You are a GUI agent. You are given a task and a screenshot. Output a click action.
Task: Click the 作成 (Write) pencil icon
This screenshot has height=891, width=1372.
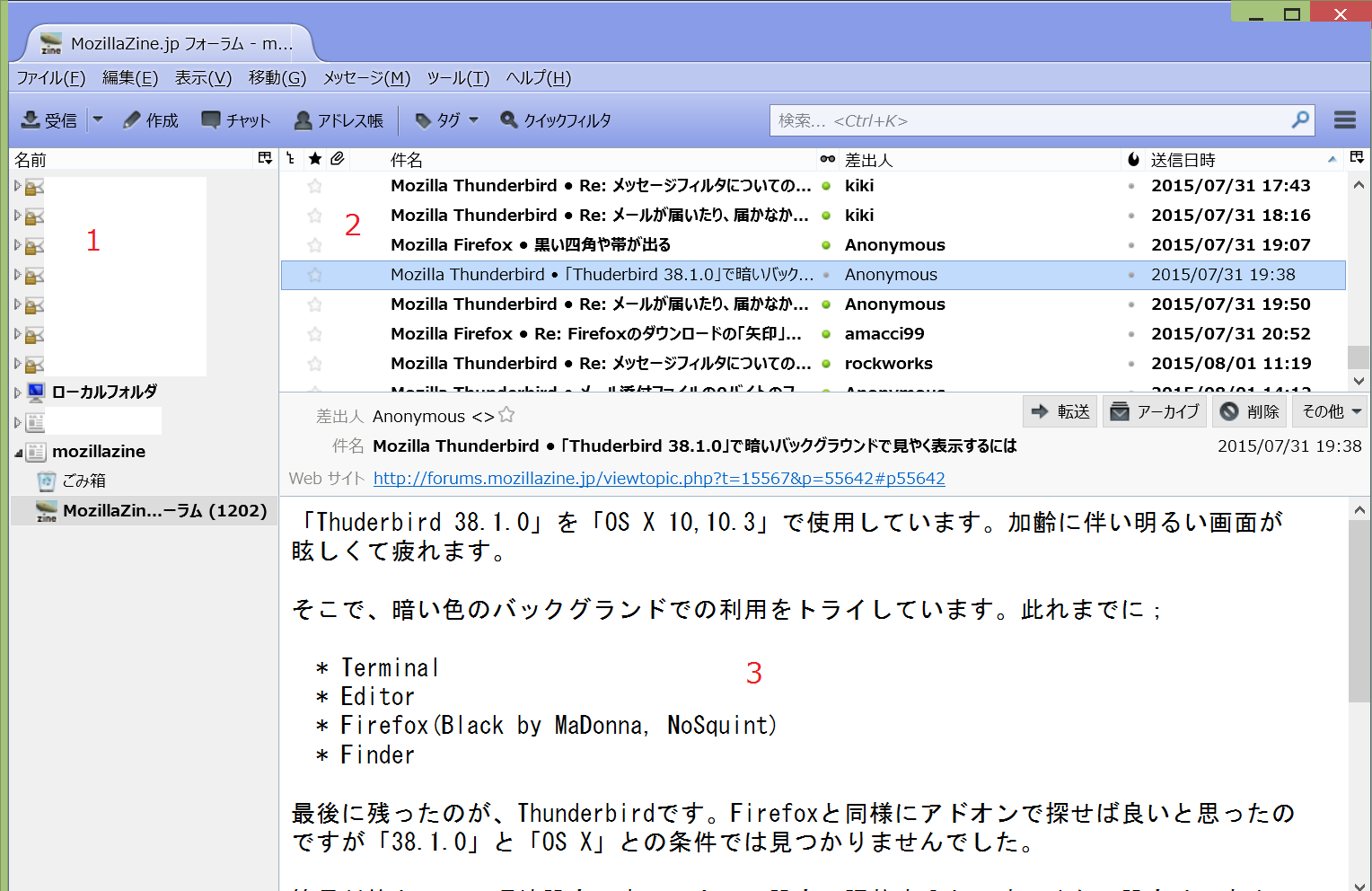pos(132,119)
